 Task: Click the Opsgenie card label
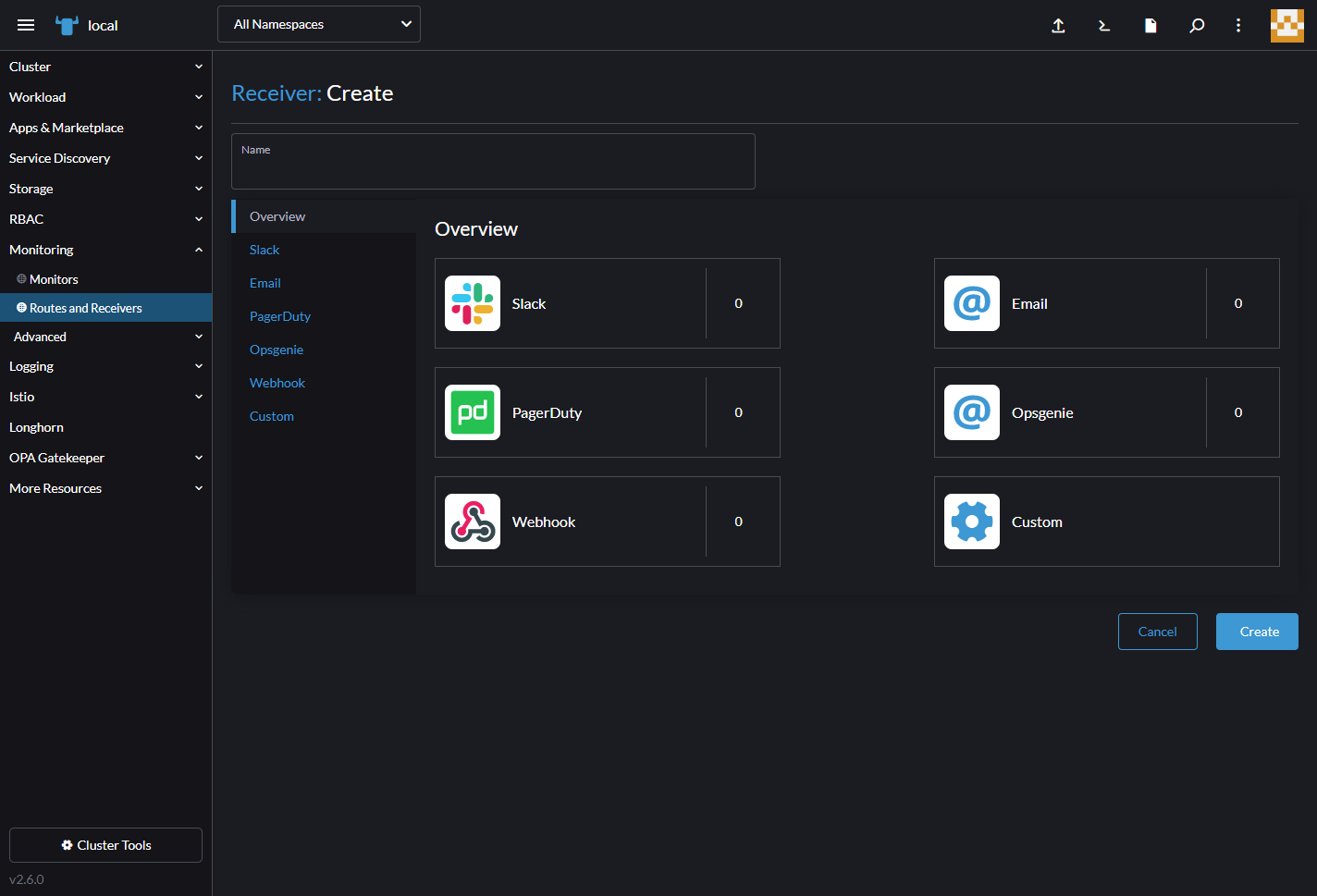pyautogui.click(x=1042, y=412)
